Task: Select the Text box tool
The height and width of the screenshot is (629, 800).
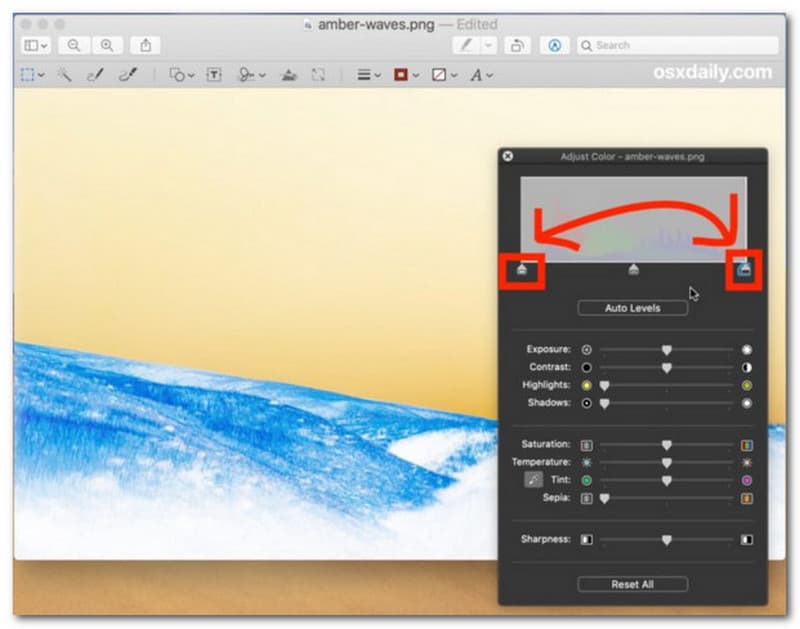Action: tap(214, 75)
